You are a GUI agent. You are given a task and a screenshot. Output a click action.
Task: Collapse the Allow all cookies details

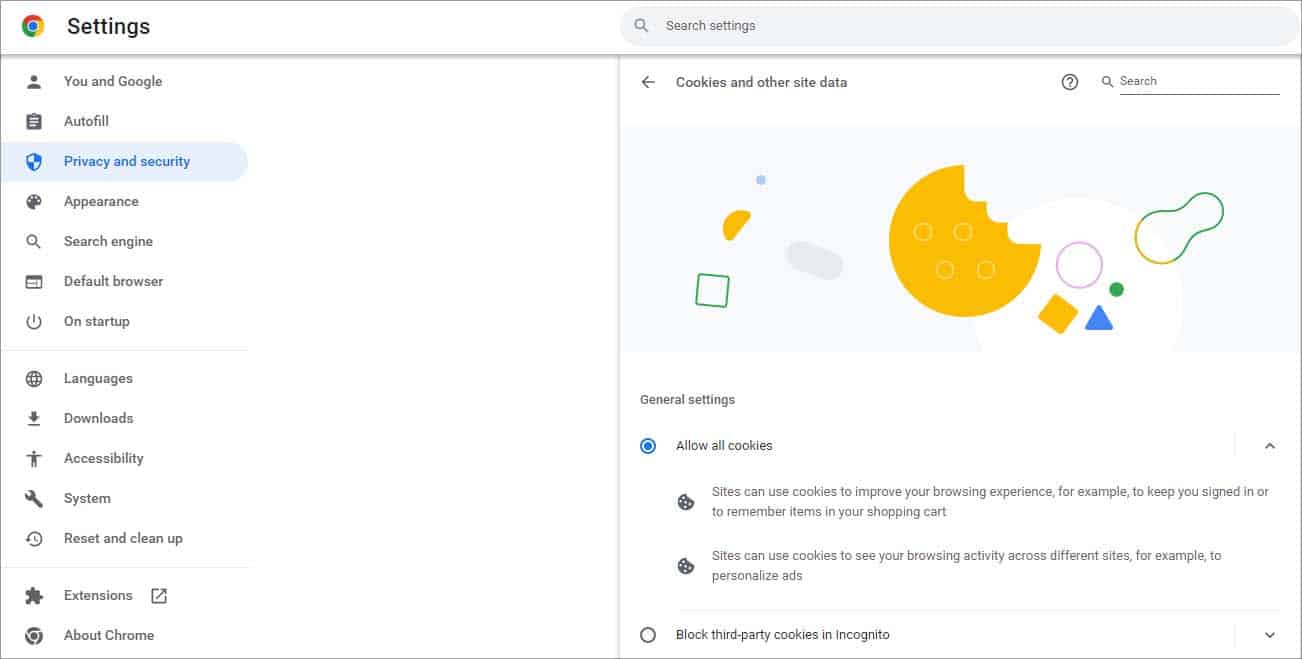click(x=1270, y=446)
